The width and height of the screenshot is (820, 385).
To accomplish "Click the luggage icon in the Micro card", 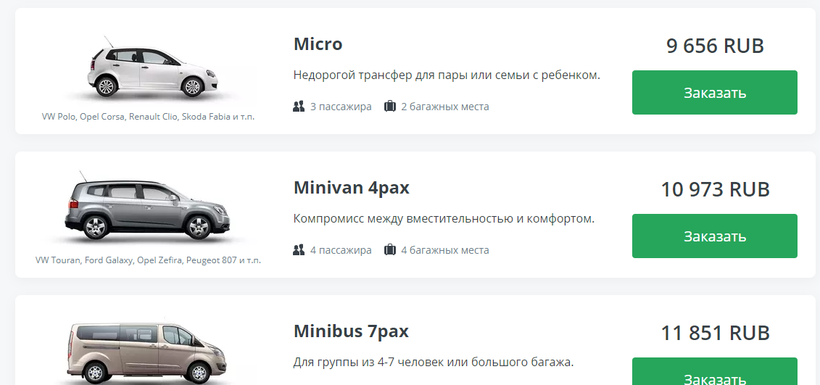I will [x=390, y=107].
